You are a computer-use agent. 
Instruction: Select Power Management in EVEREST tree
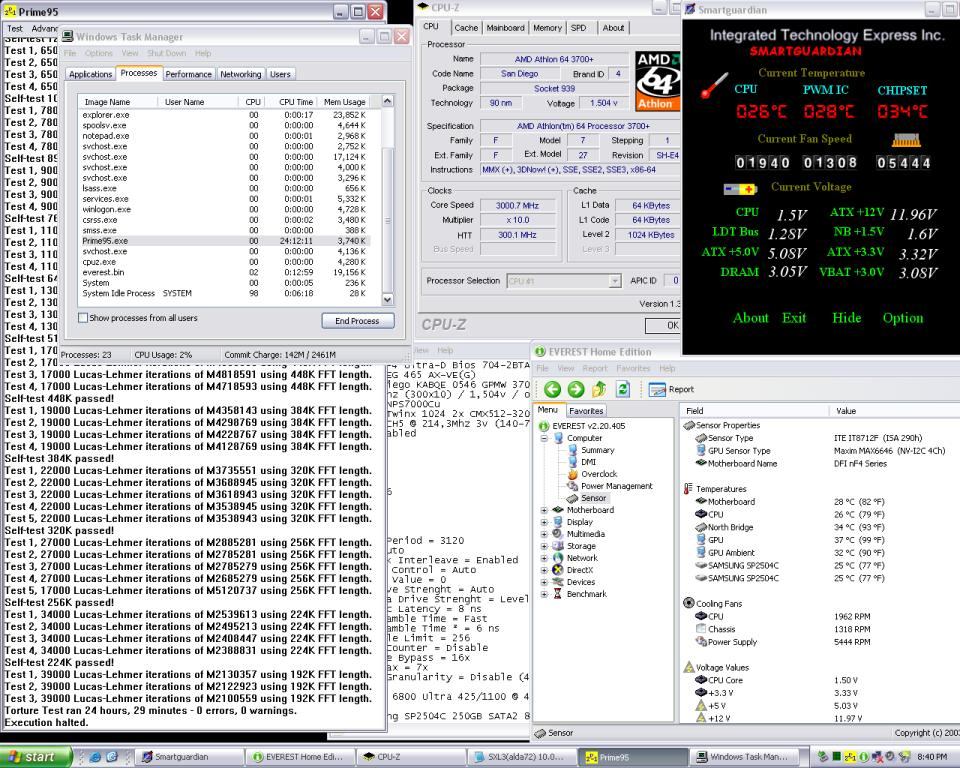[x=617, y=486]
